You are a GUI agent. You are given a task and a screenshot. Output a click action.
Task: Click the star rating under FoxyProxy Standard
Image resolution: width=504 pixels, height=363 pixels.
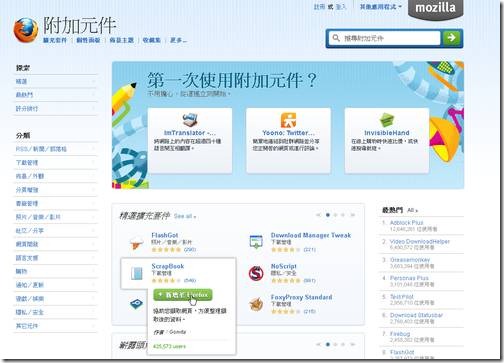pos(286,312)
